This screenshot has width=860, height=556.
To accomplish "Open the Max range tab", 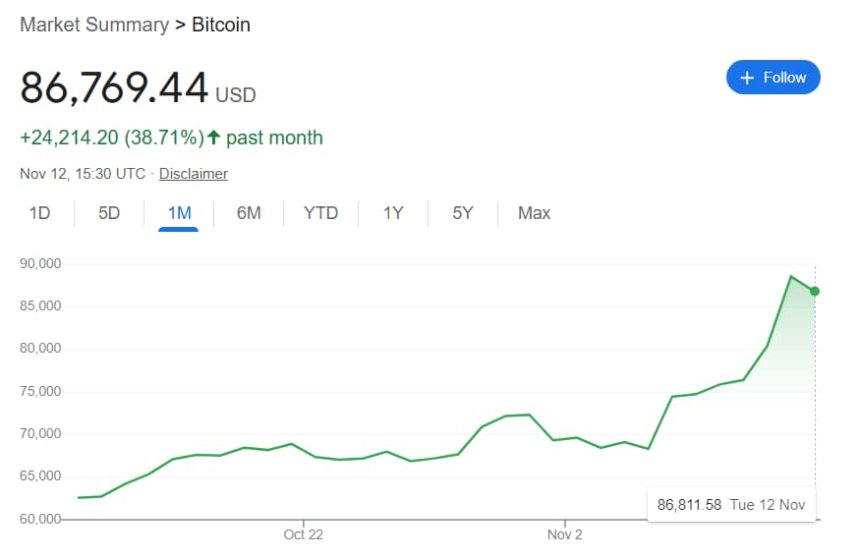I will click(x=534, y=213).
